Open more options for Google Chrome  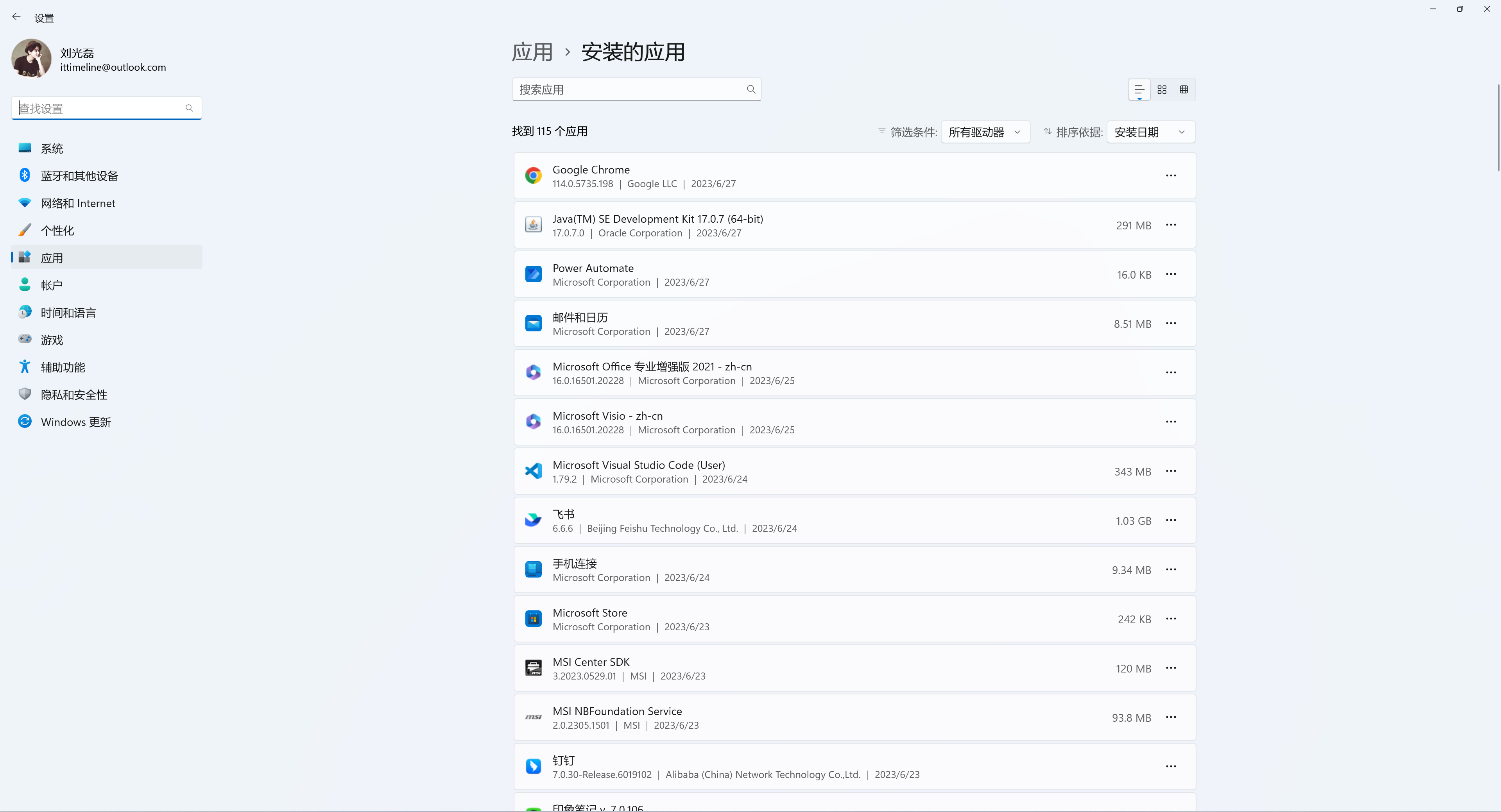click(x=1171, y=175)
